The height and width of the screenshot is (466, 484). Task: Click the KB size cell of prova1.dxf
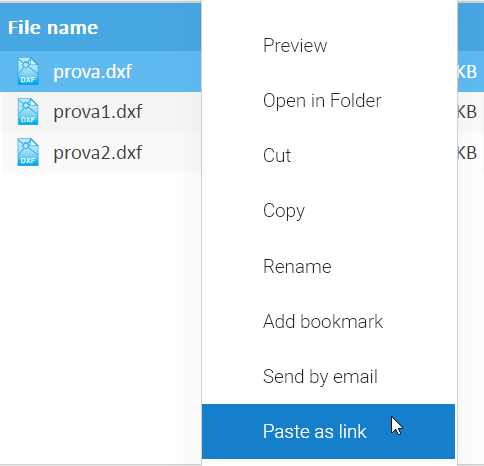[471, 112]
